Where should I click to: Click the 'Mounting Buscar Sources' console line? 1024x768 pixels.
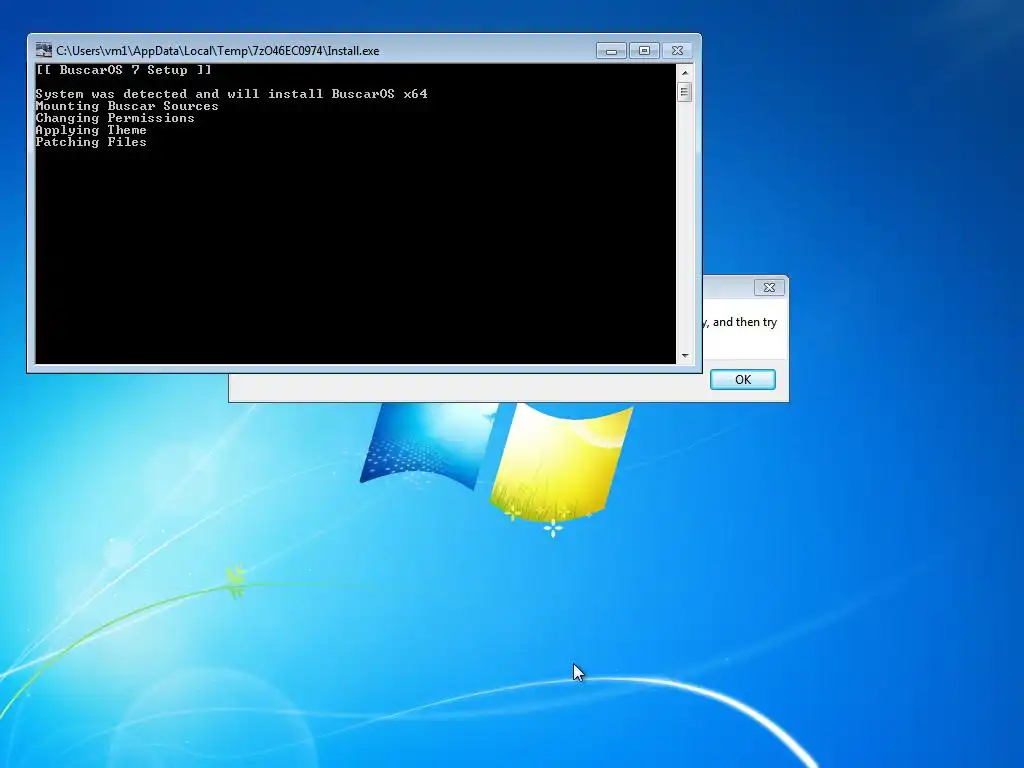[127, 106]
